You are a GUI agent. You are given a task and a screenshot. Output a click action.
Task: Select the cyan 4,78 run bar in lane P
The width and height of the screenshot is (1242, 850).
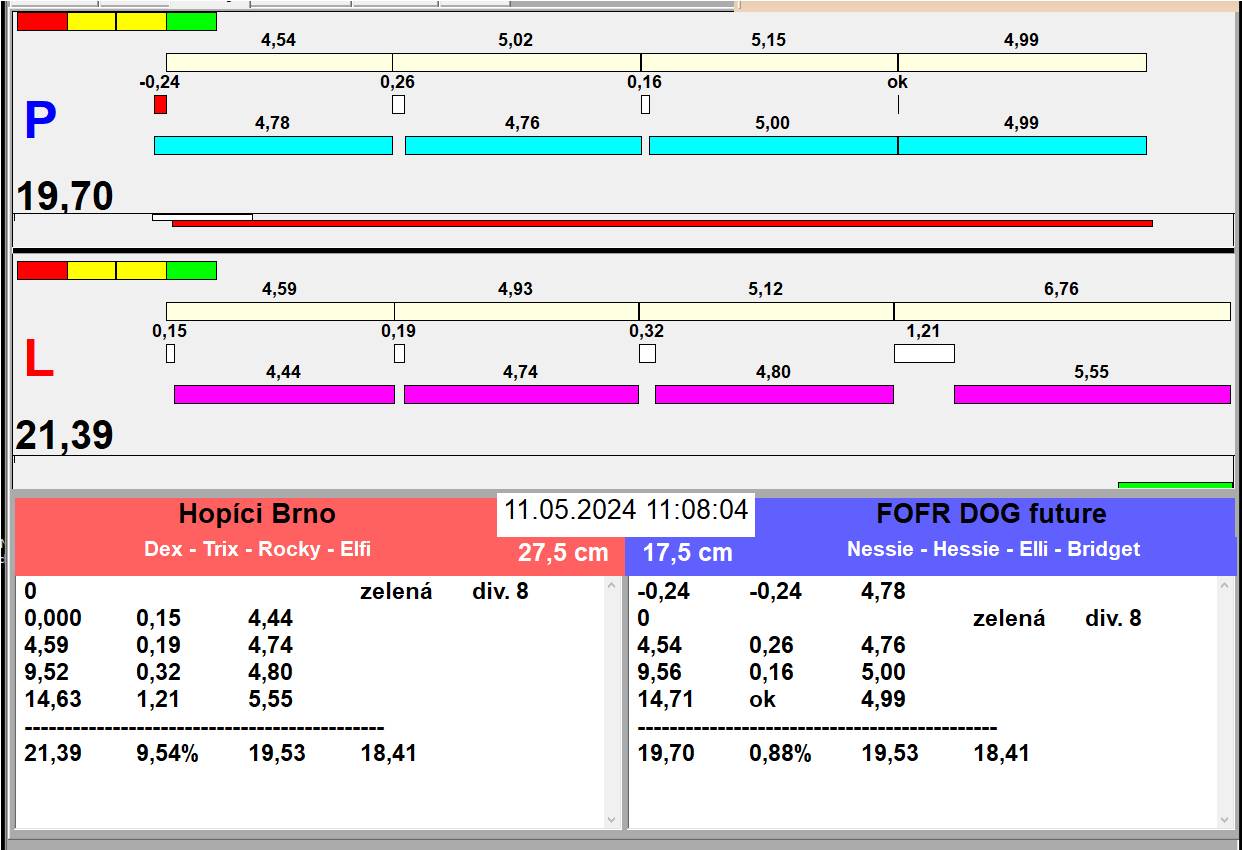coord(273,146)
